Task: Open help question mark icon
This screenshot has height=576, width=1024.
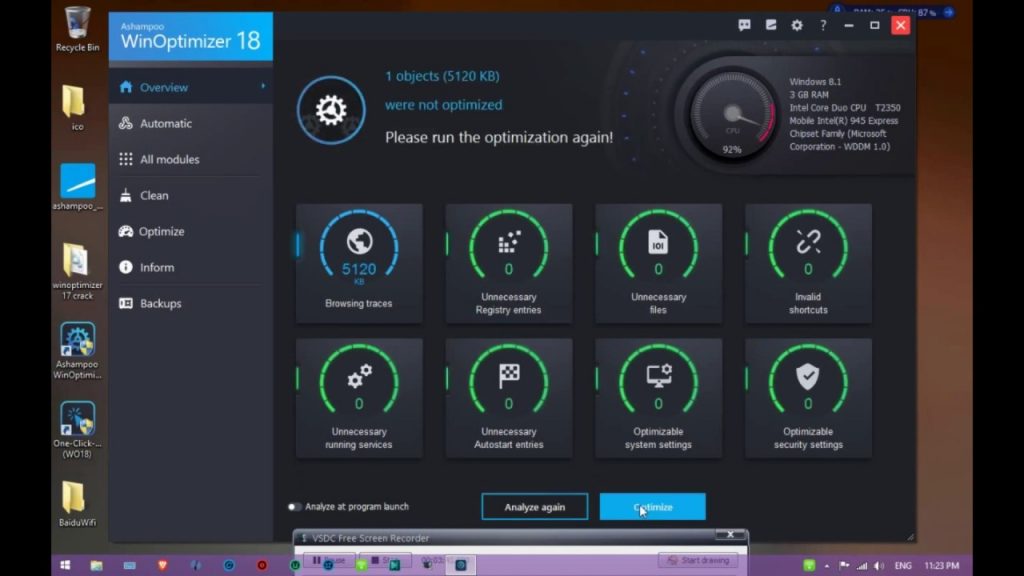Action: (823, 25)
